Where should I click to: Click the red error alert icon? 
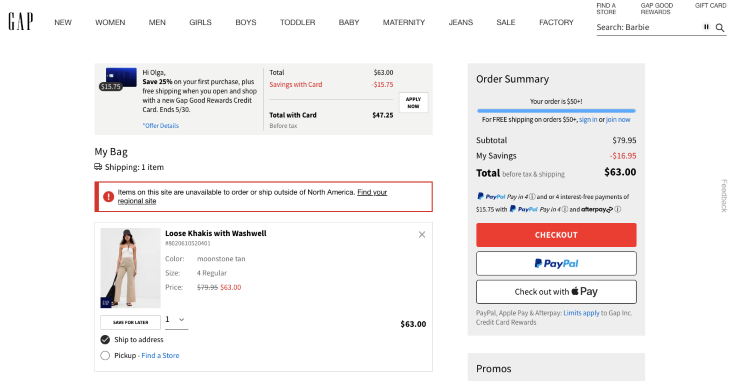[108, 197]
